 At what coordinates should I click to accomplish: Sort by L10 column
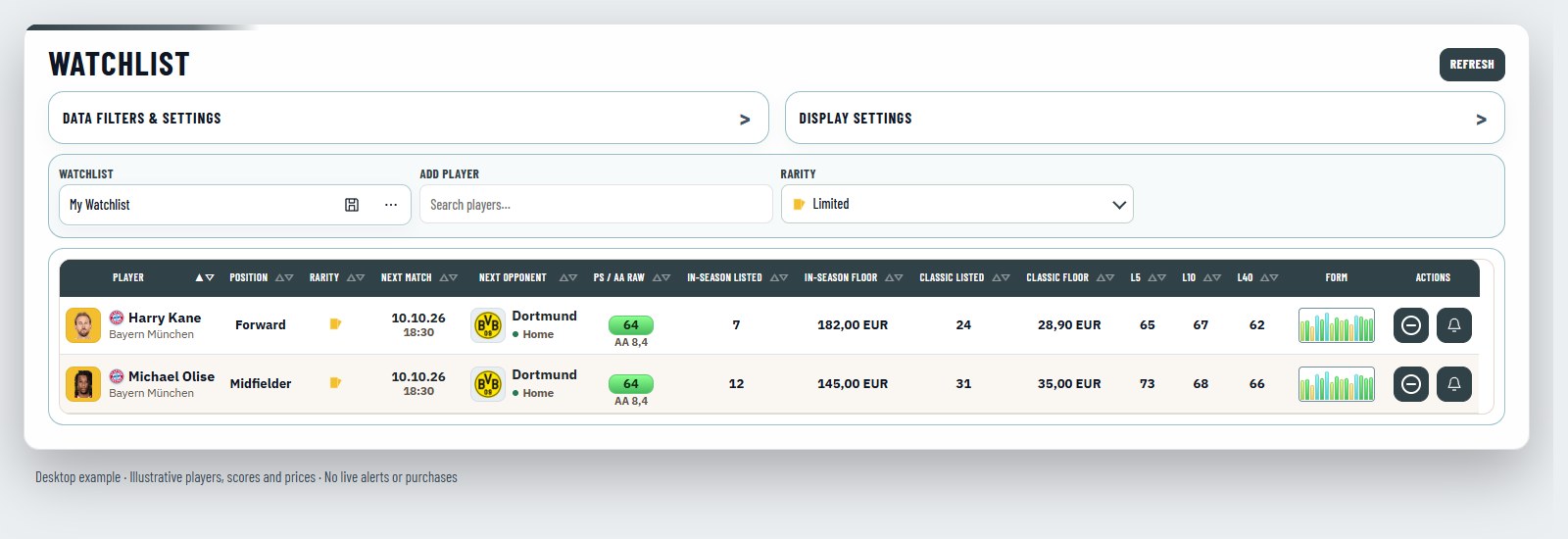click(x=1212, y=277)
